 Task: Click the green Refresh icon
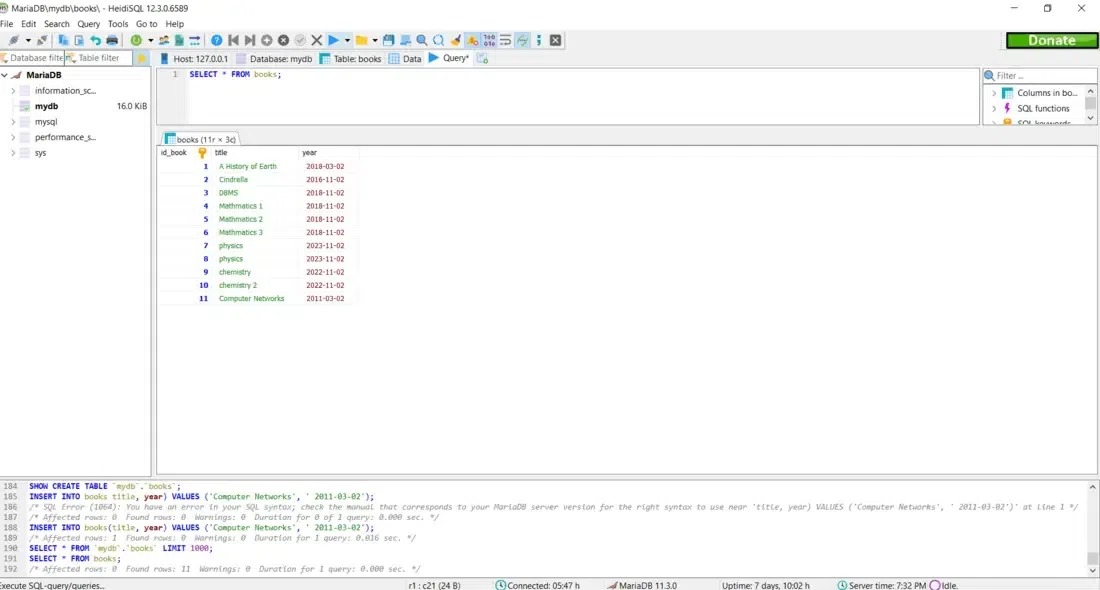[136, 40]
